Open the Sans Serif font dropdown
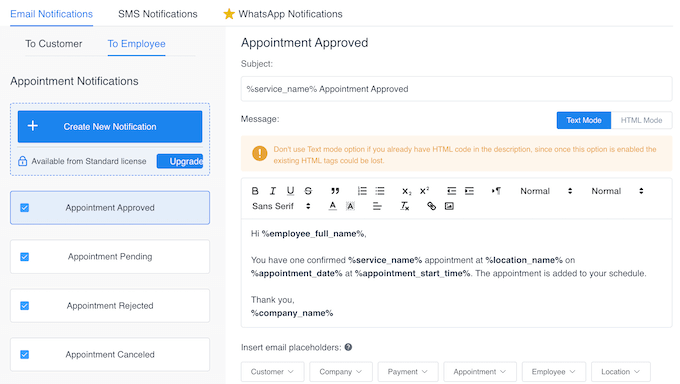The image size is (680, 384). tap(281, 206)
